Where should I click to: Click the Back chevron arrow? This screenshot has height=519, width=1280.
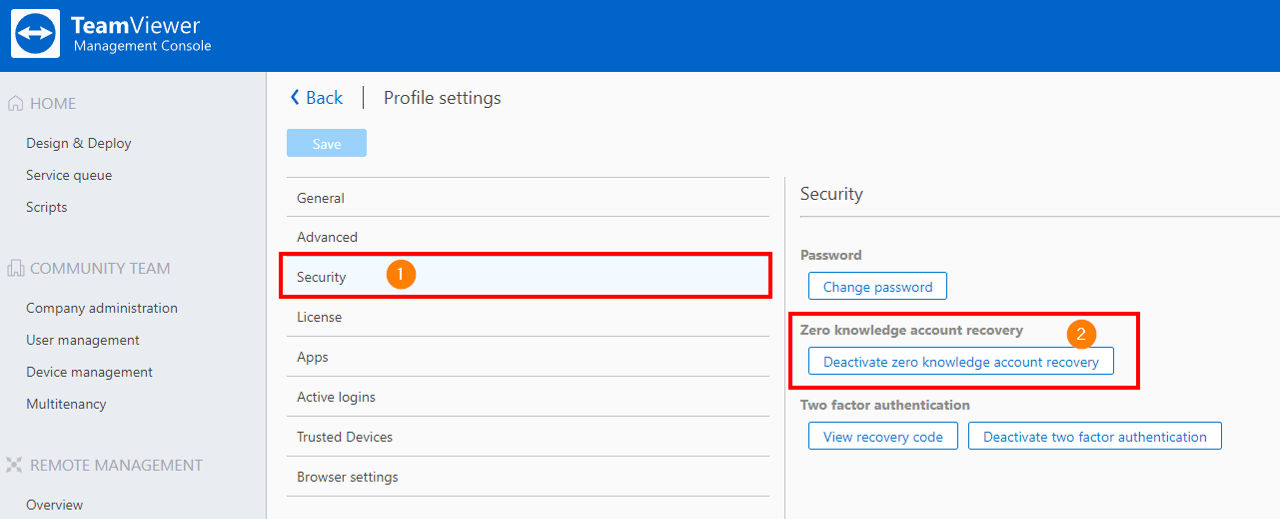pyautogui.click(x=295, y=97)
